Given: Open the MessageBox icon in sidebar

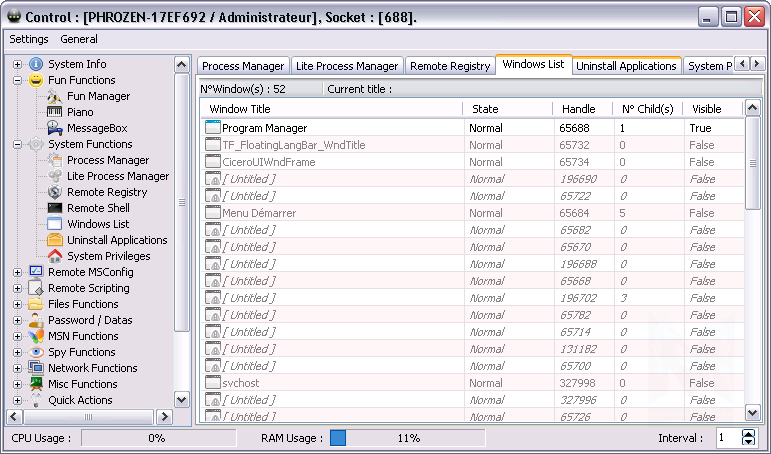Looking at the screenshot, I should click(55, 128).
